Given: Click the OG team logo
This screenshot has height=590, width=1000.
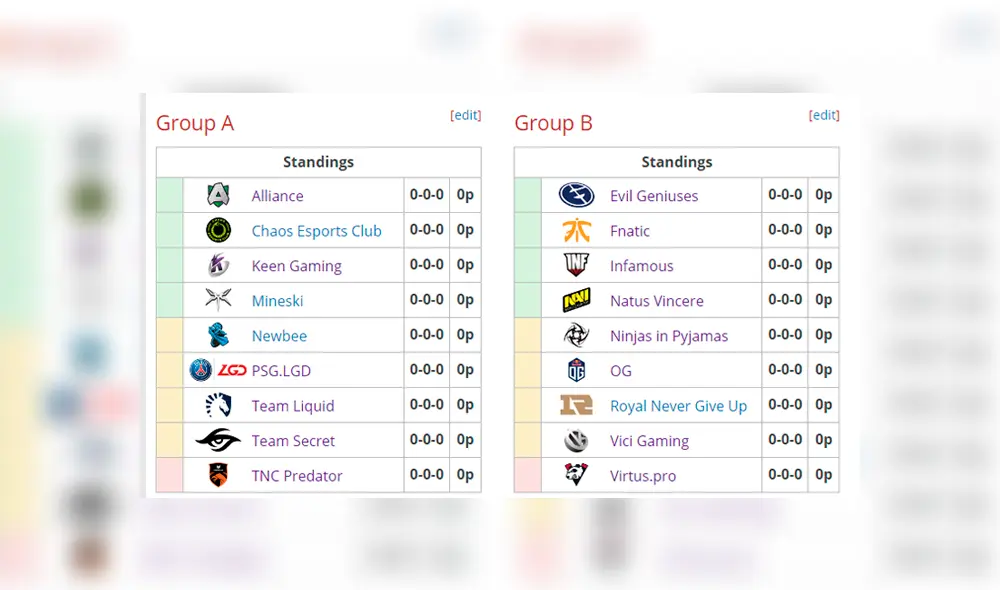Looking at the screenshot, I should coord(575,370).
